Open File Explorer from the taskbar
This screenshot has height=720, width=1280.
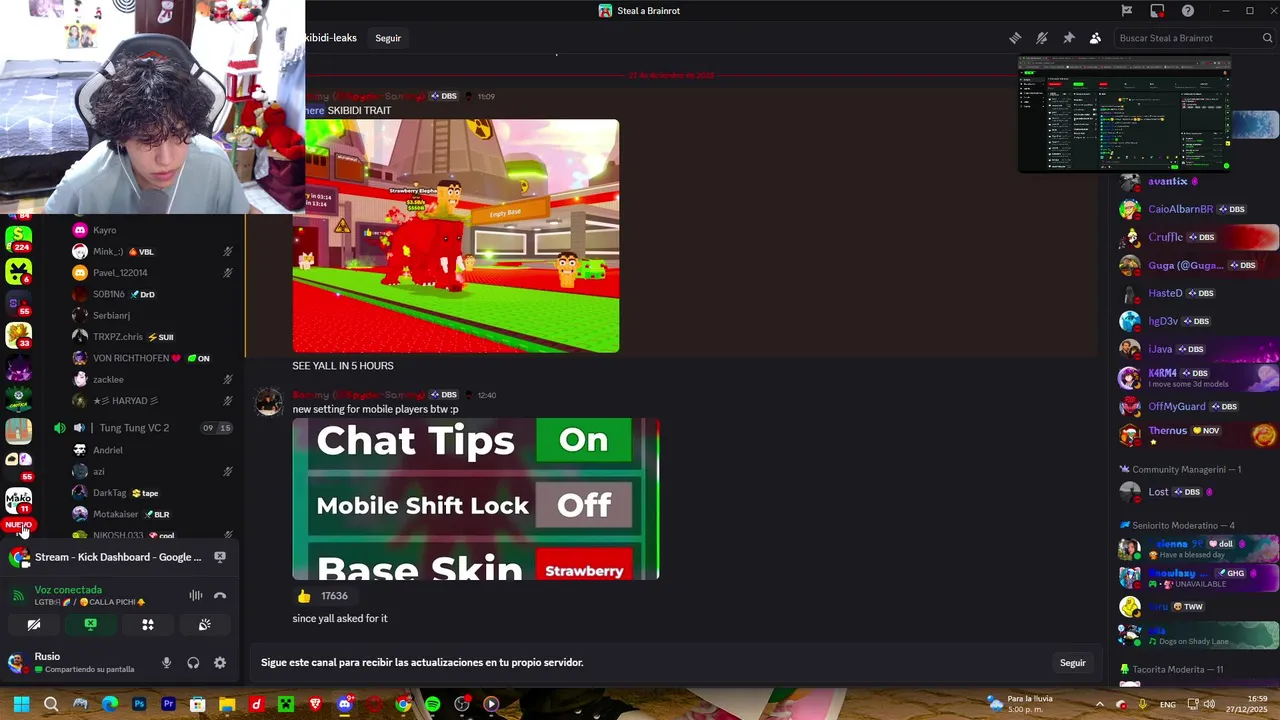(227, 704)
